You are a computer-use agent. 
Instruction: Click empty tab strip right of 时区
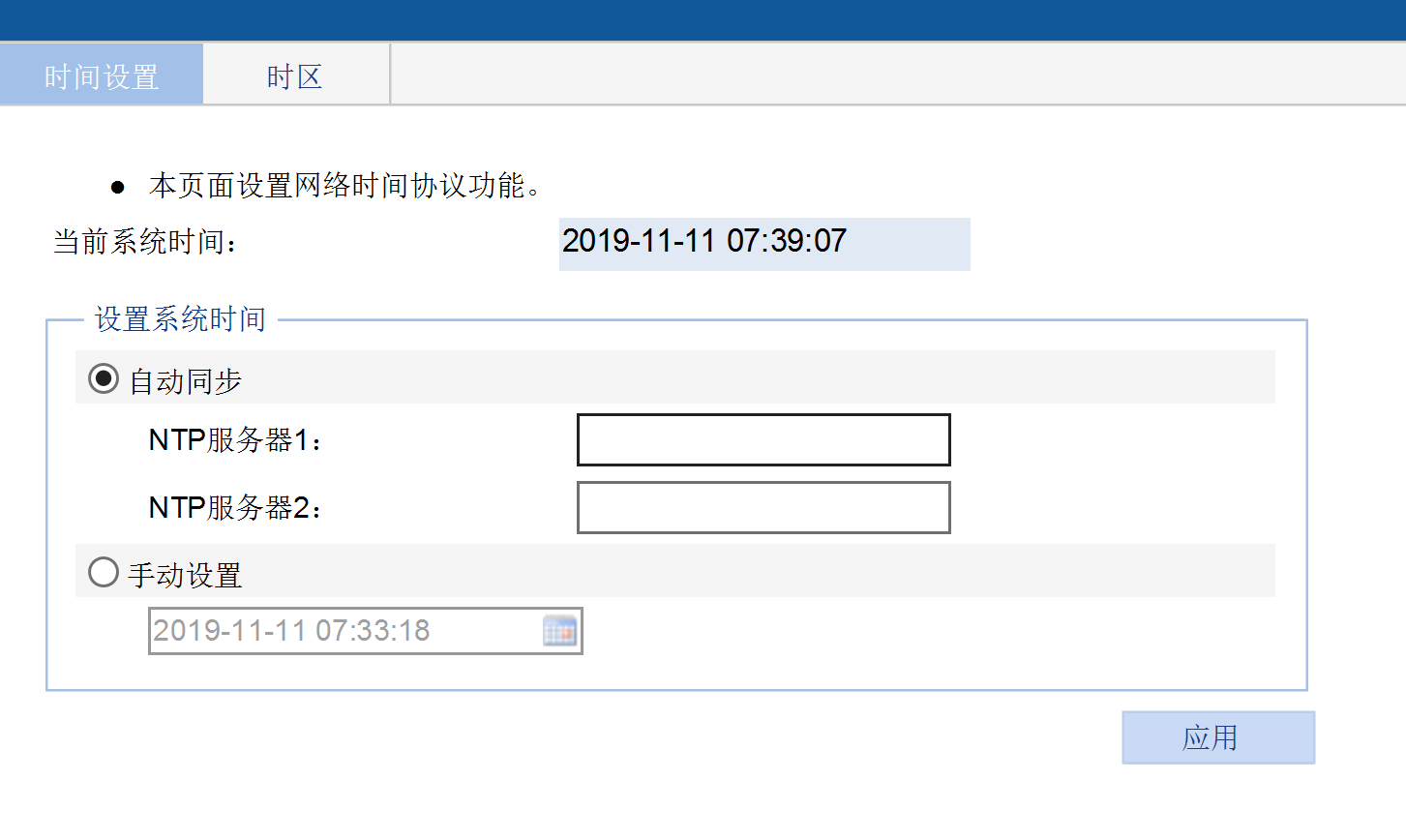(x=895, y=75)
